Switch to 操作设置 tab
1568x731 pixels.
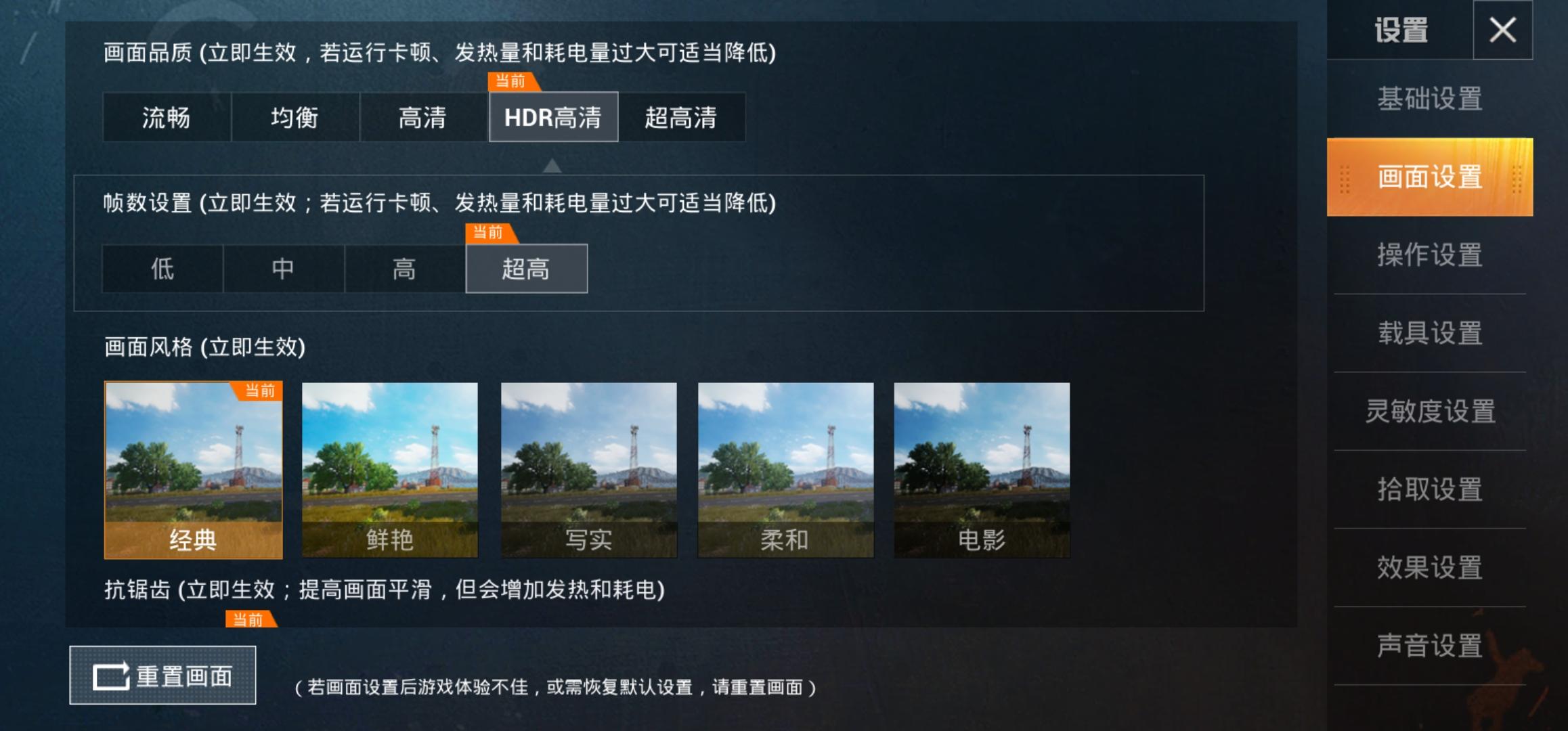tap(1430, 255)
